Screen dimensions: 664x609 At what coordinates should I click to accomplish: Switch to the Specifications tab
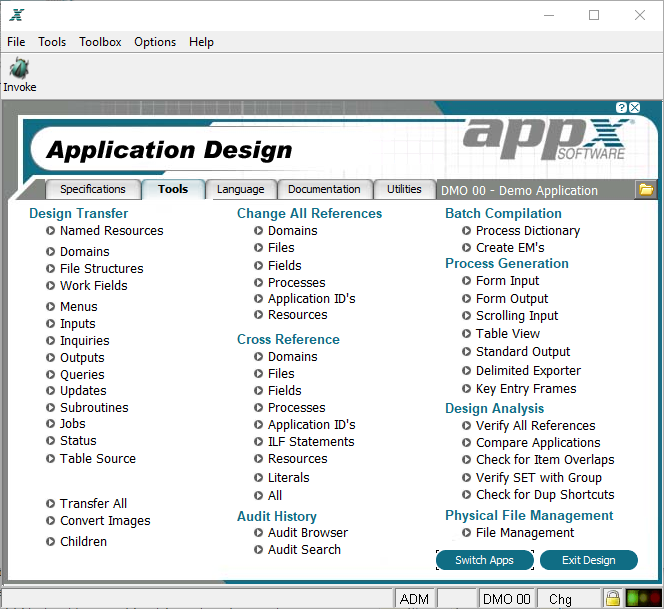(x=93, y=189)
